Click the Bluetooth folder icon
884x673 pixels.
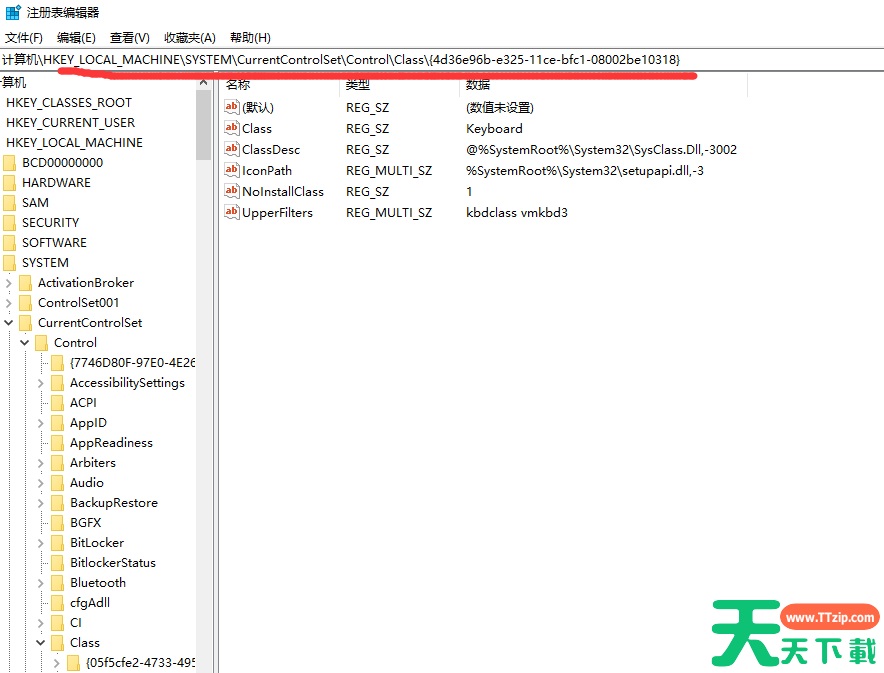[58, 583]
